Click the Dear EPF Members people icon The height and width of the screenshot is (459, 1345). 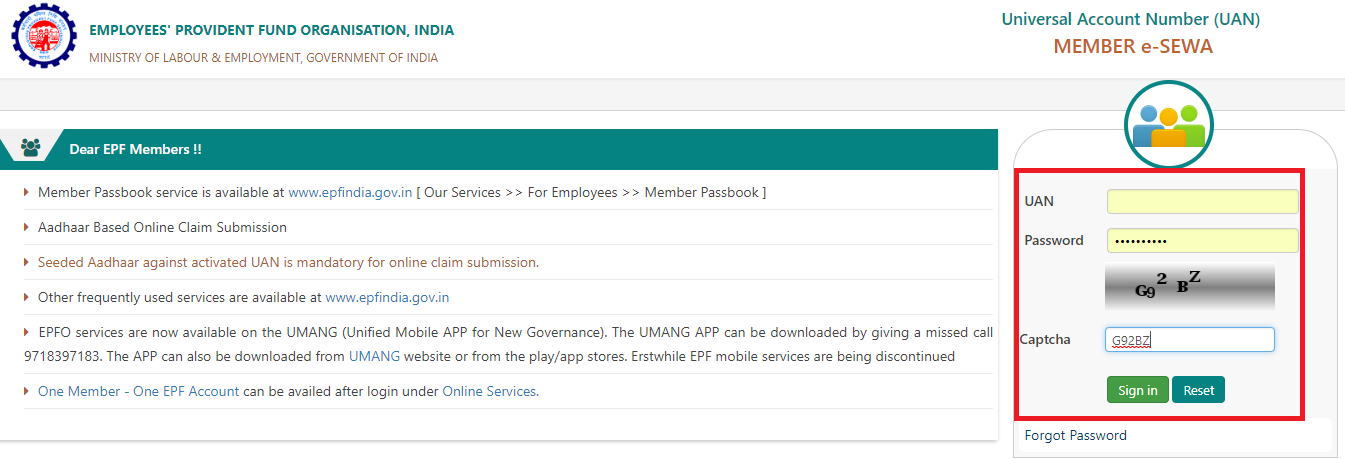[x=30, y=148]
